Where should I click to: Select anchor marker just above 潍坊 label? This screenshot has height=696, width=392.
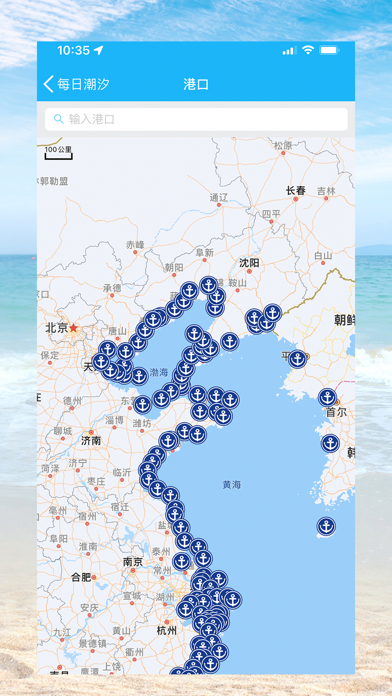(x=143, y=405)
